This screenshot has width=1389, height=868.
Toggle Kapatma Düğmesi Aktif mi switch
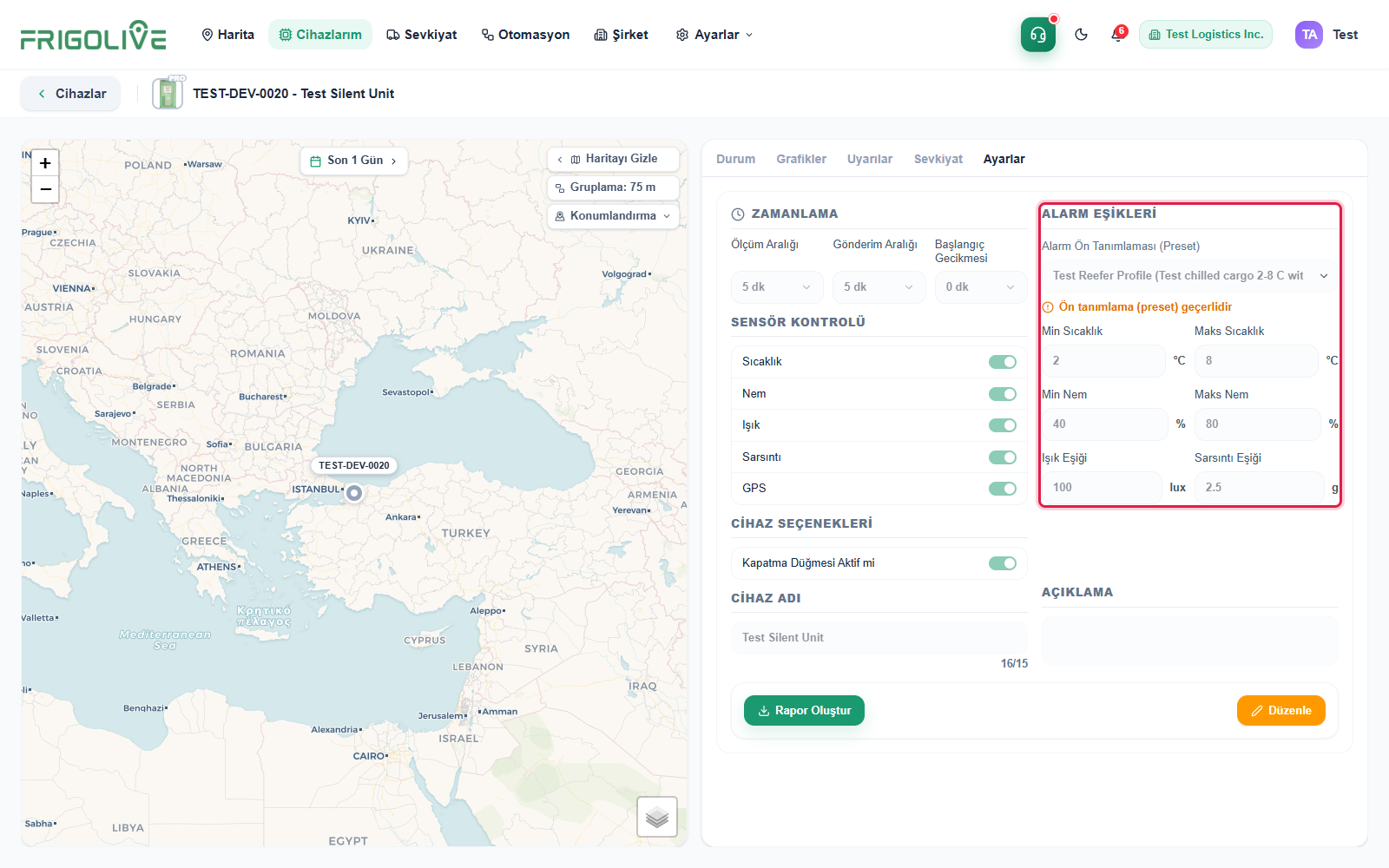pyautogui.click(x=1003, y=563)
